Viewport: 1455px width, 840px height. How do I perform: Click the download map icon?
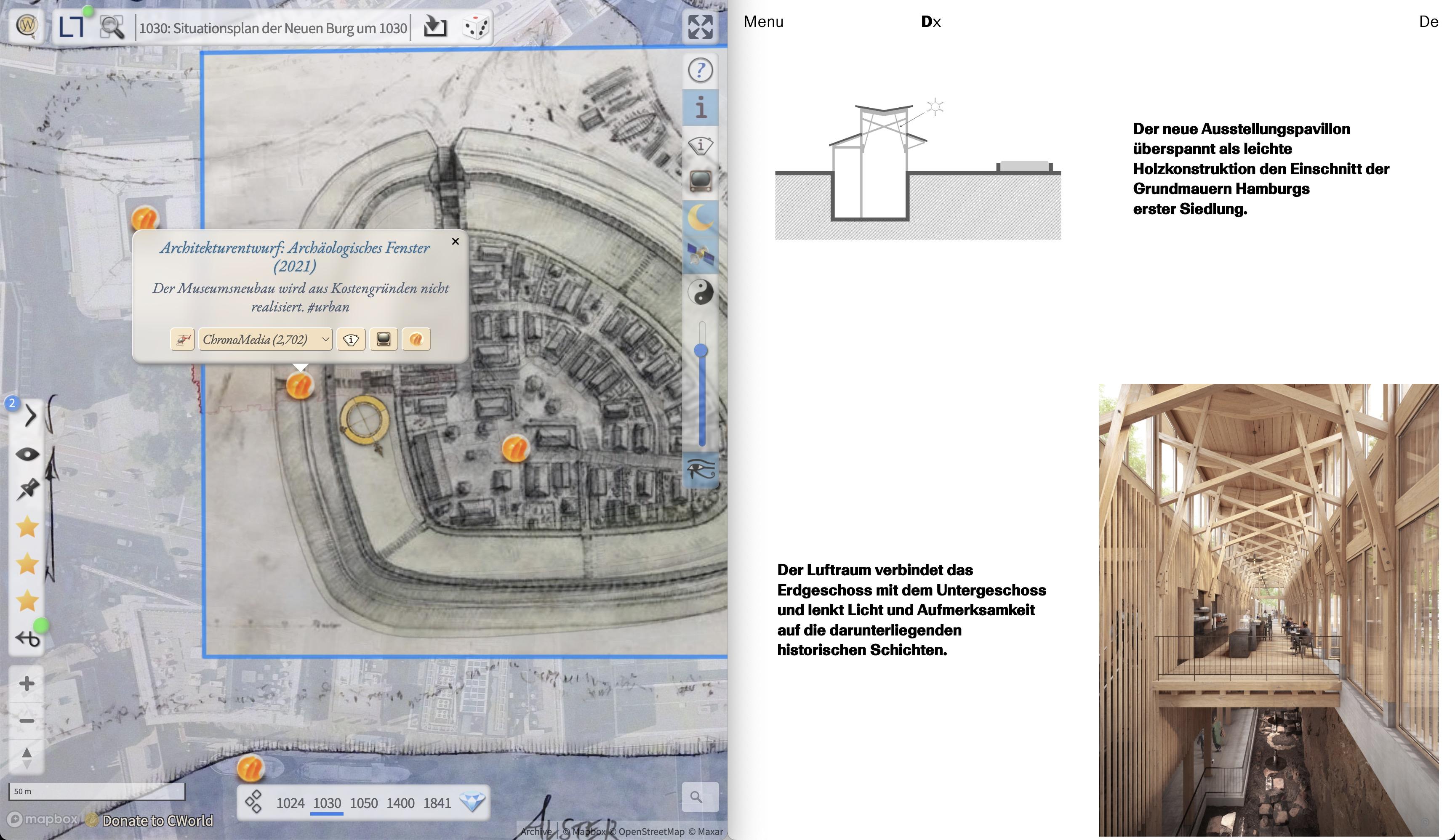pos(434,27)
